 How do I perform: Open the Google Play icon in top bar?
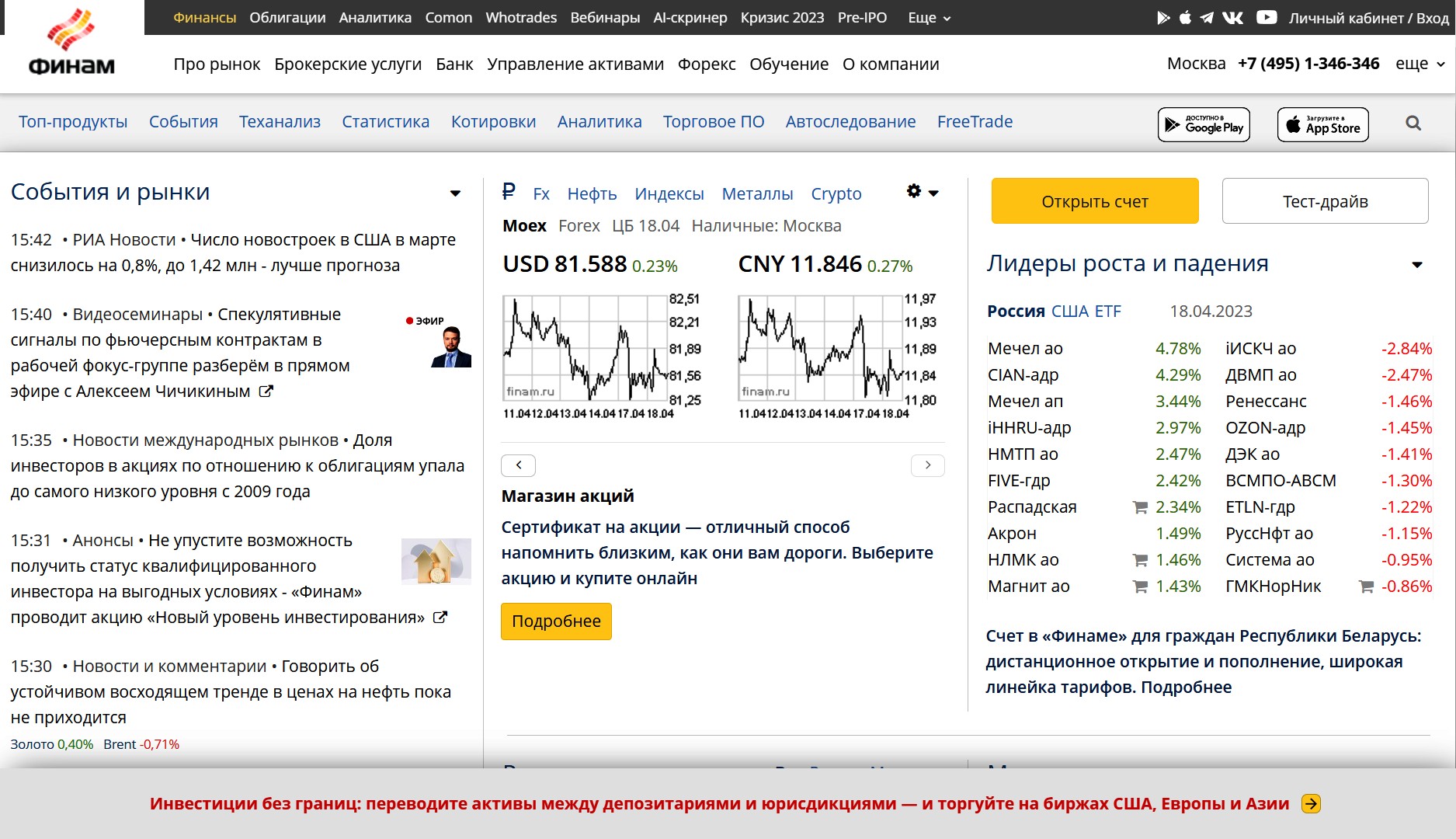click(x=1162, y=18)
